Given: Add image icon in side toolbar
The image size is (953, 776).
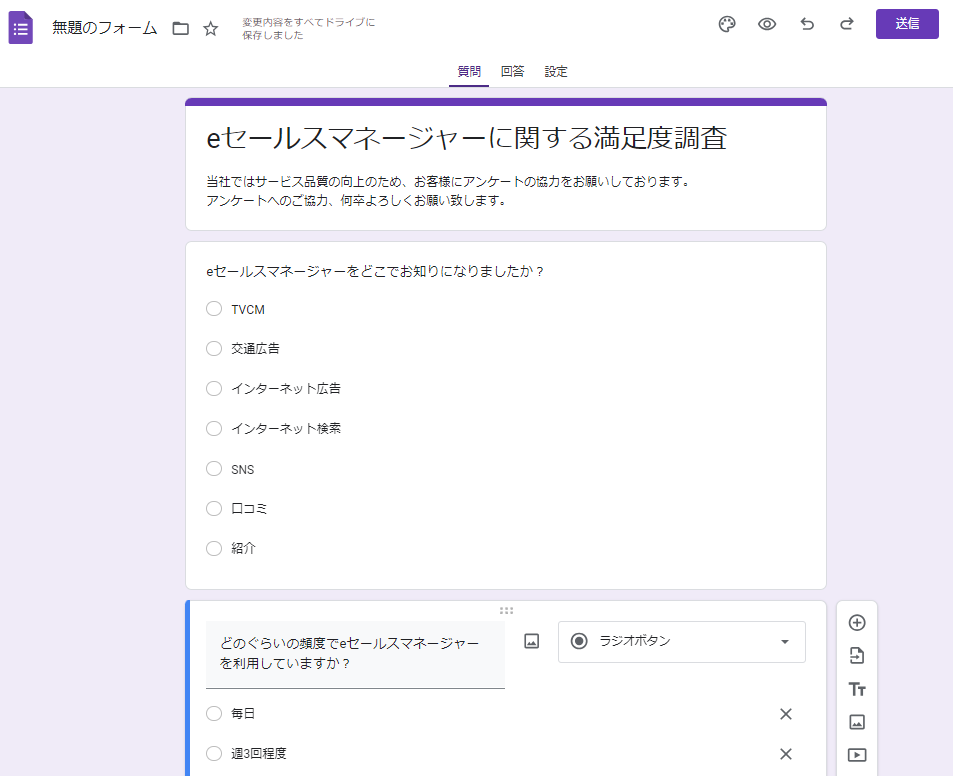Looking at the screenshot, I should tap(857, 722).
